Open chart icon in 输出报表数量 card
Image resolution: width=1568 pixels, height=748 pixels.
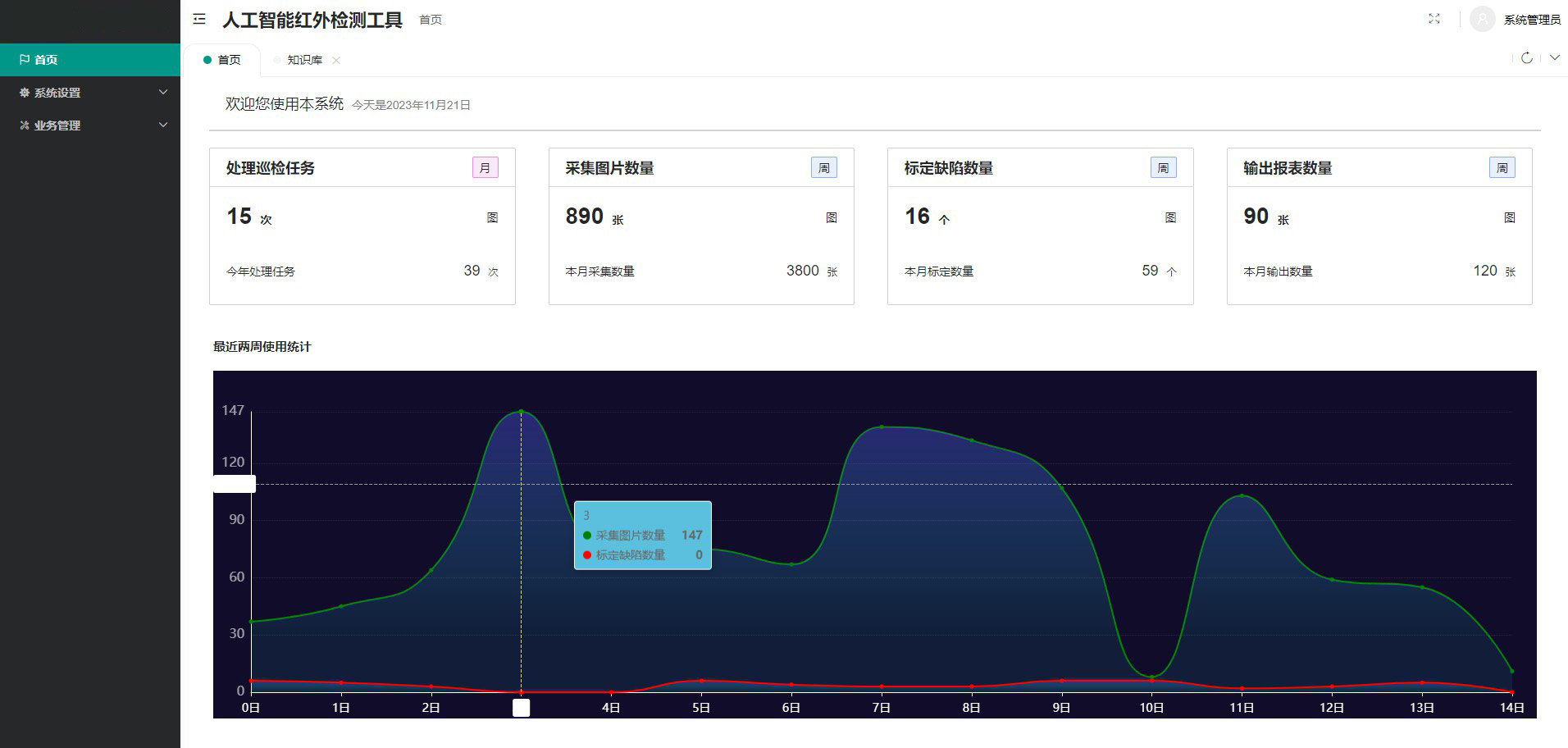click(x=1510, y=217)
